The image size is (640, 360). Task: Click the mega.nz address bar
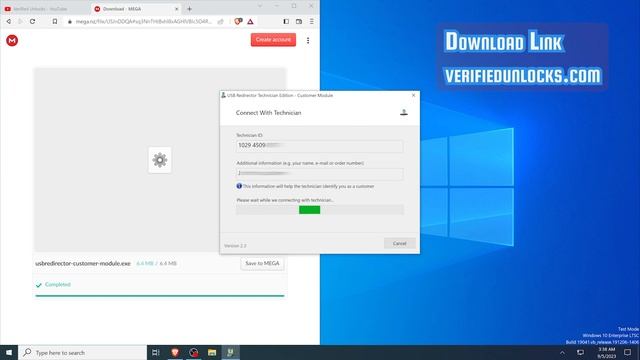coord(143,21)
